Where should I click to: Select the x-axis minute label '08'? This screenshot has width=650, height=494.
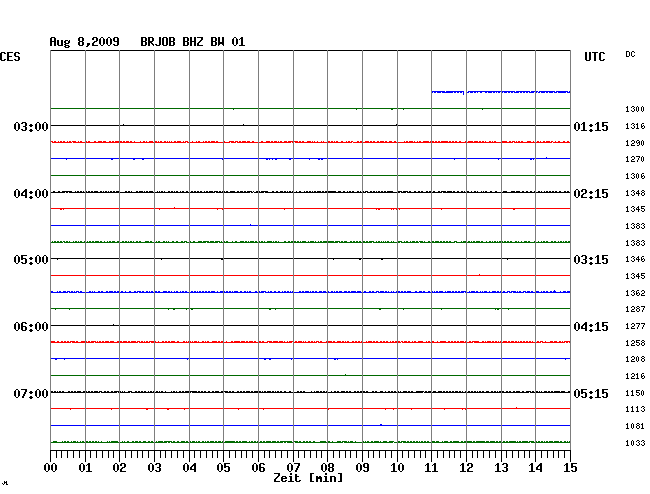coord(327,468)
